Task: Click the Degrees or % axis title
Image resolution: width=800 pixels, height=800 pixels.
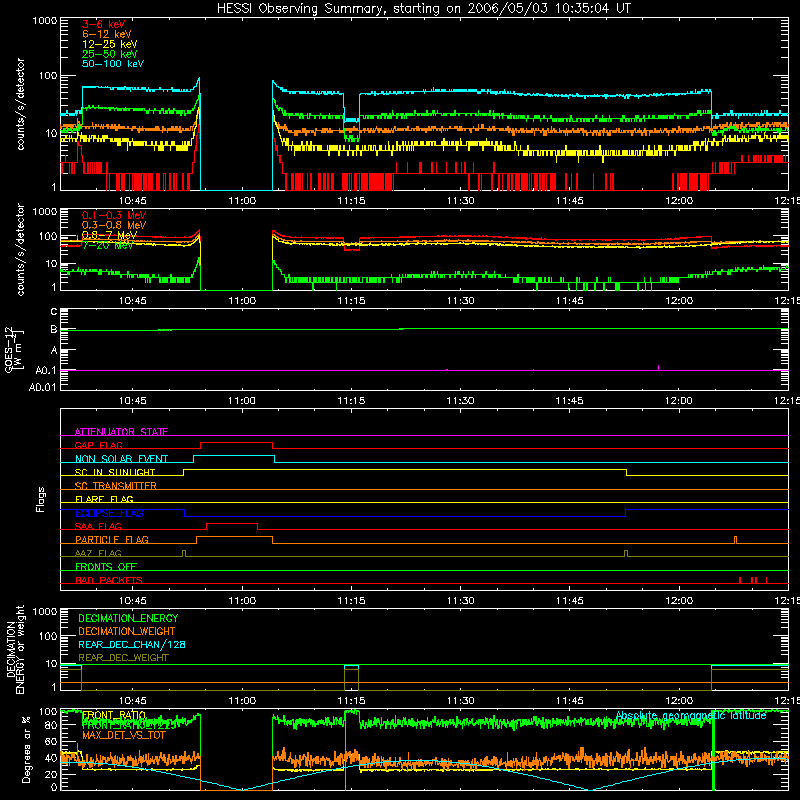Action: pyautogui.click(x=26, y=749)
